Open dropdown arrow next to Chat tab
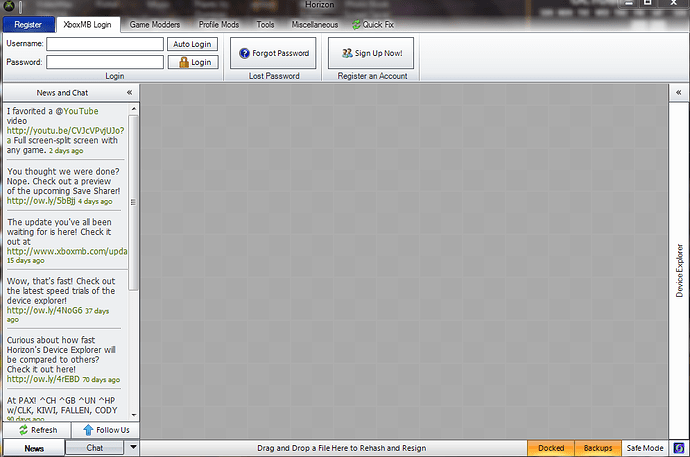This screenshot has height=457, width=690. point(134,447)
